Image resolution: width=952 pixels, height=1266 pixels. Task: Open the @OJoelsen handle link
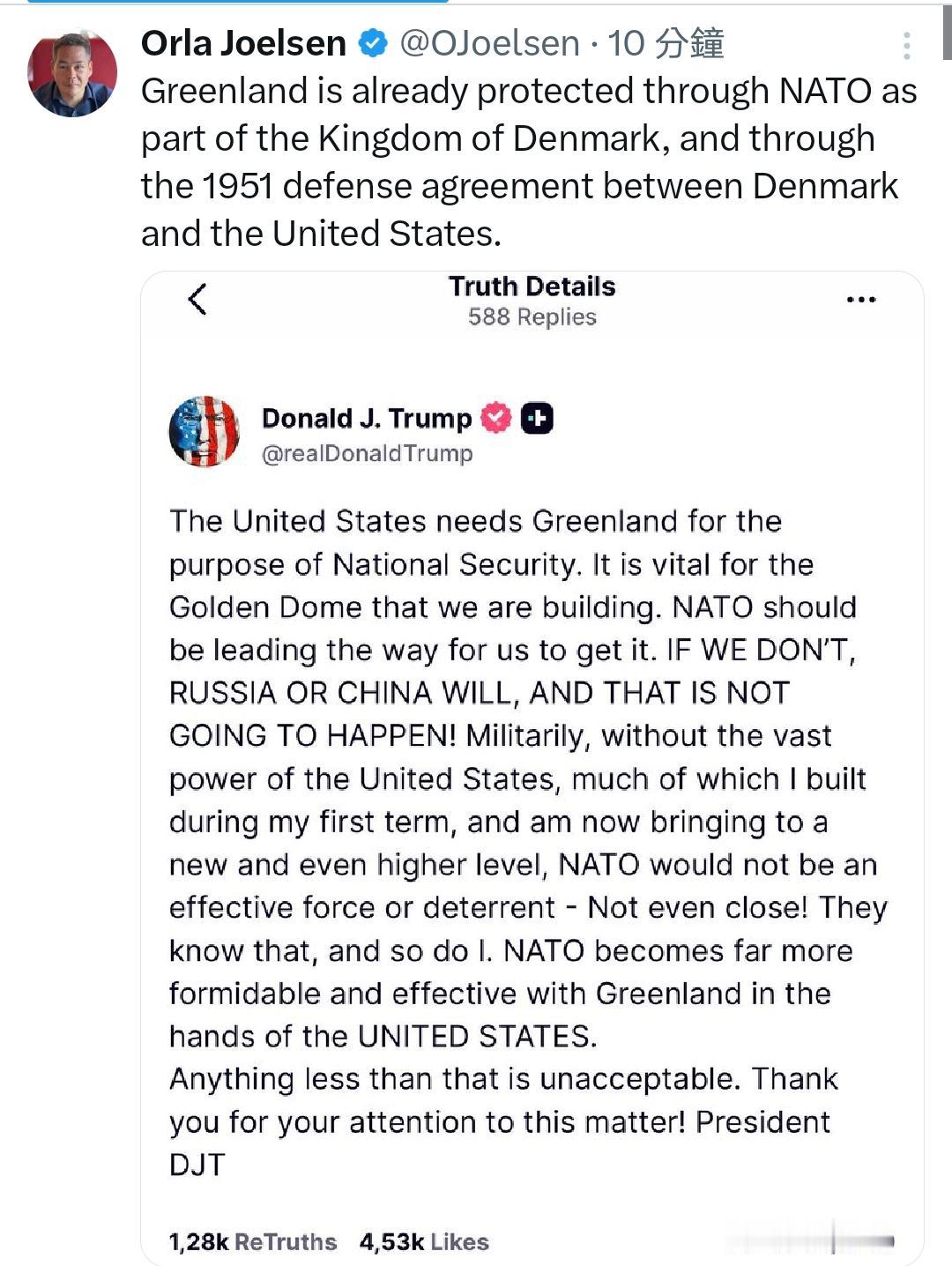[490, 43]
